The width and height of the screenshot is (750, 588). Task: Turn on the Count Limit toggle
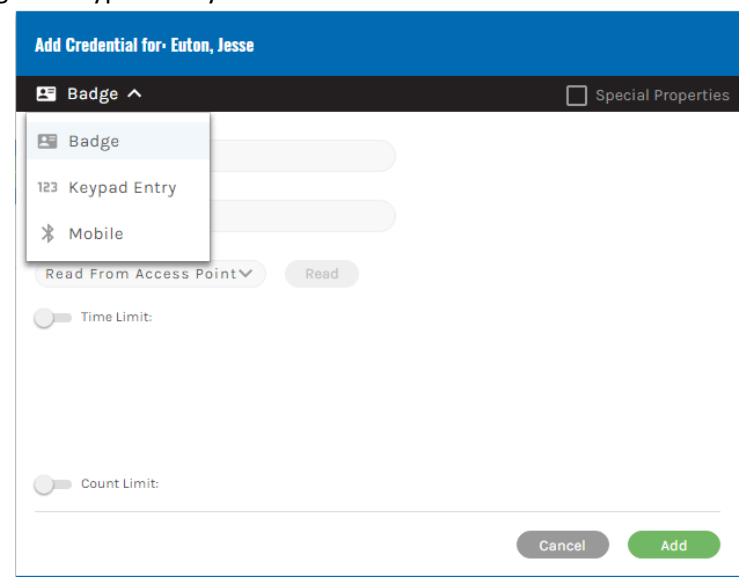[x=53, y=485]
